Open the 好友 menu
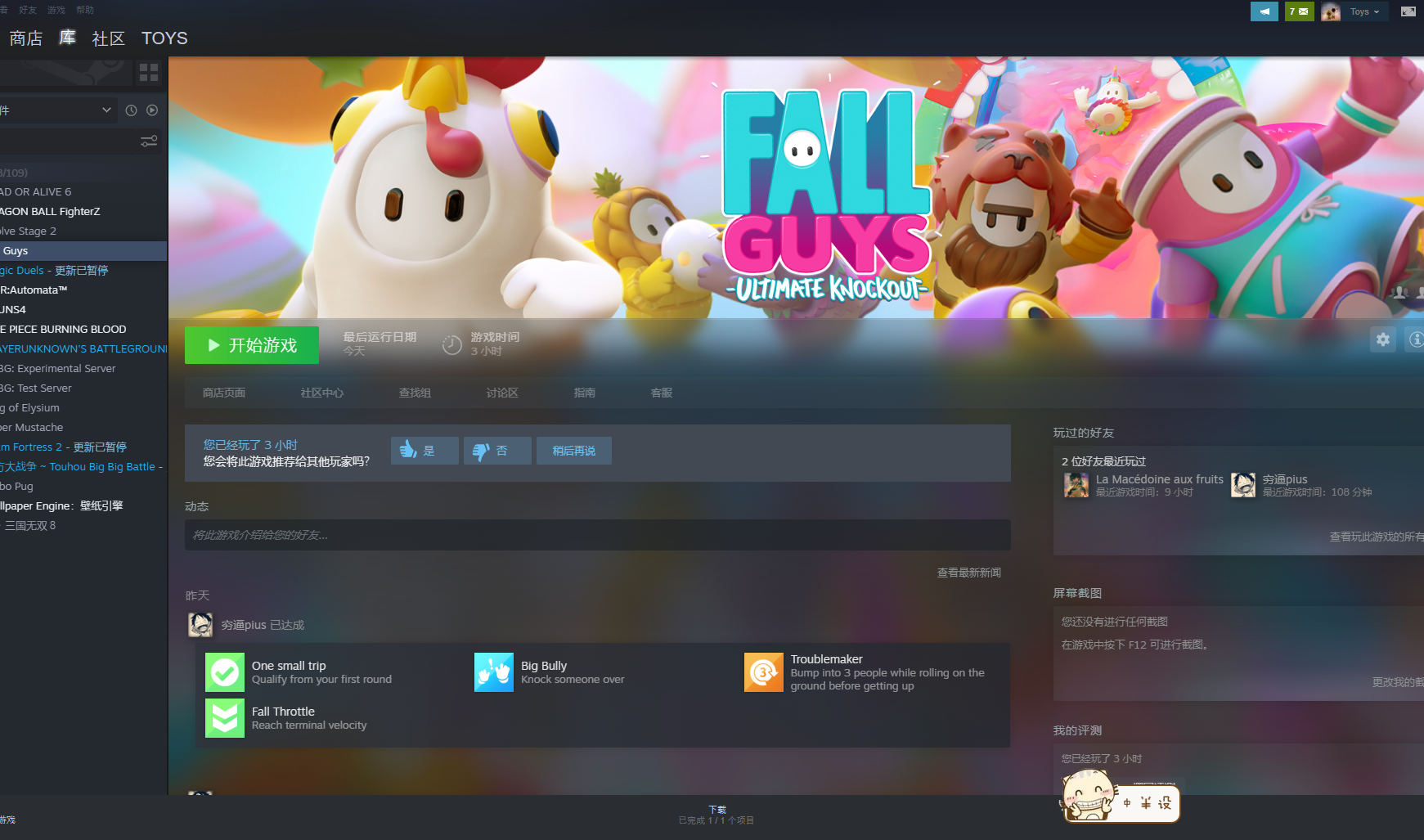This screenshot has height=840, width=1424. (28, 10)
